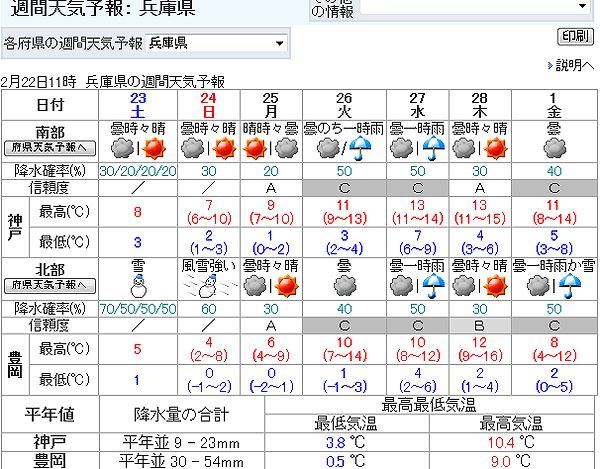Click the 27 水 date header

pos(417,105)
